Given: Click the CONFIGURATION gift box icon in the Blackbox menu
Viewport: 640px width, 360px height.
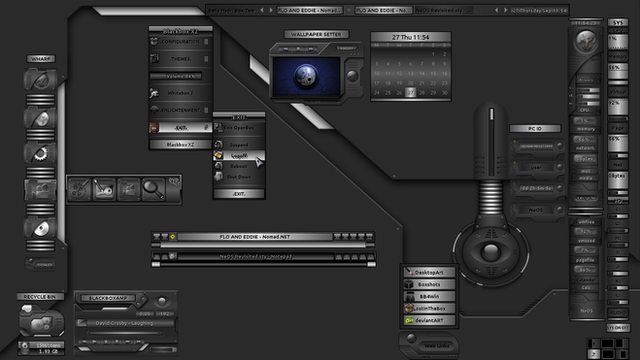Looking at the screenshot, I should coord(154,41).
